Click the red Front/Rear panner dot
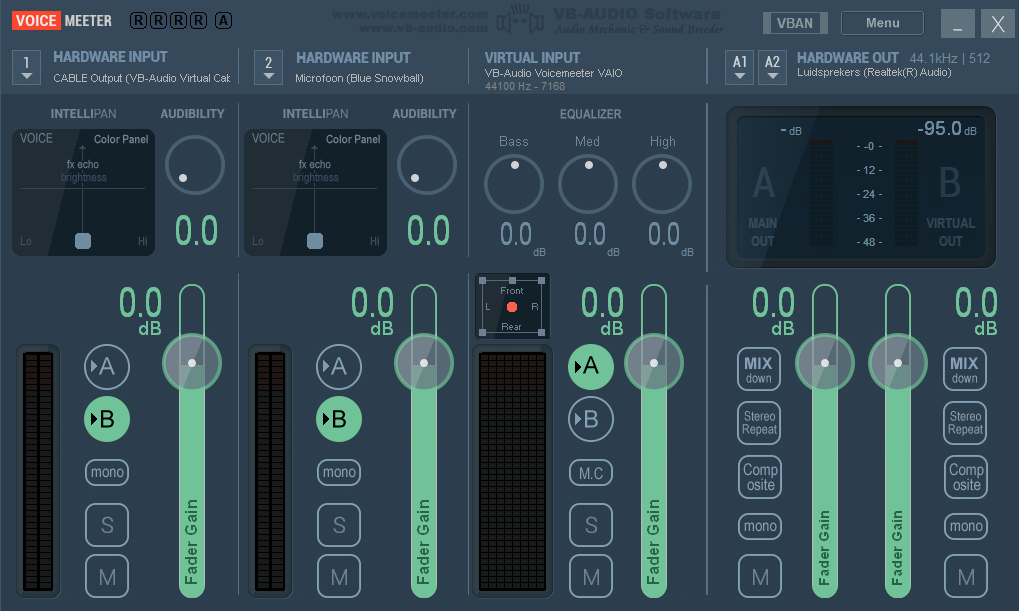1019x611 pixels. tap(512, 307)
